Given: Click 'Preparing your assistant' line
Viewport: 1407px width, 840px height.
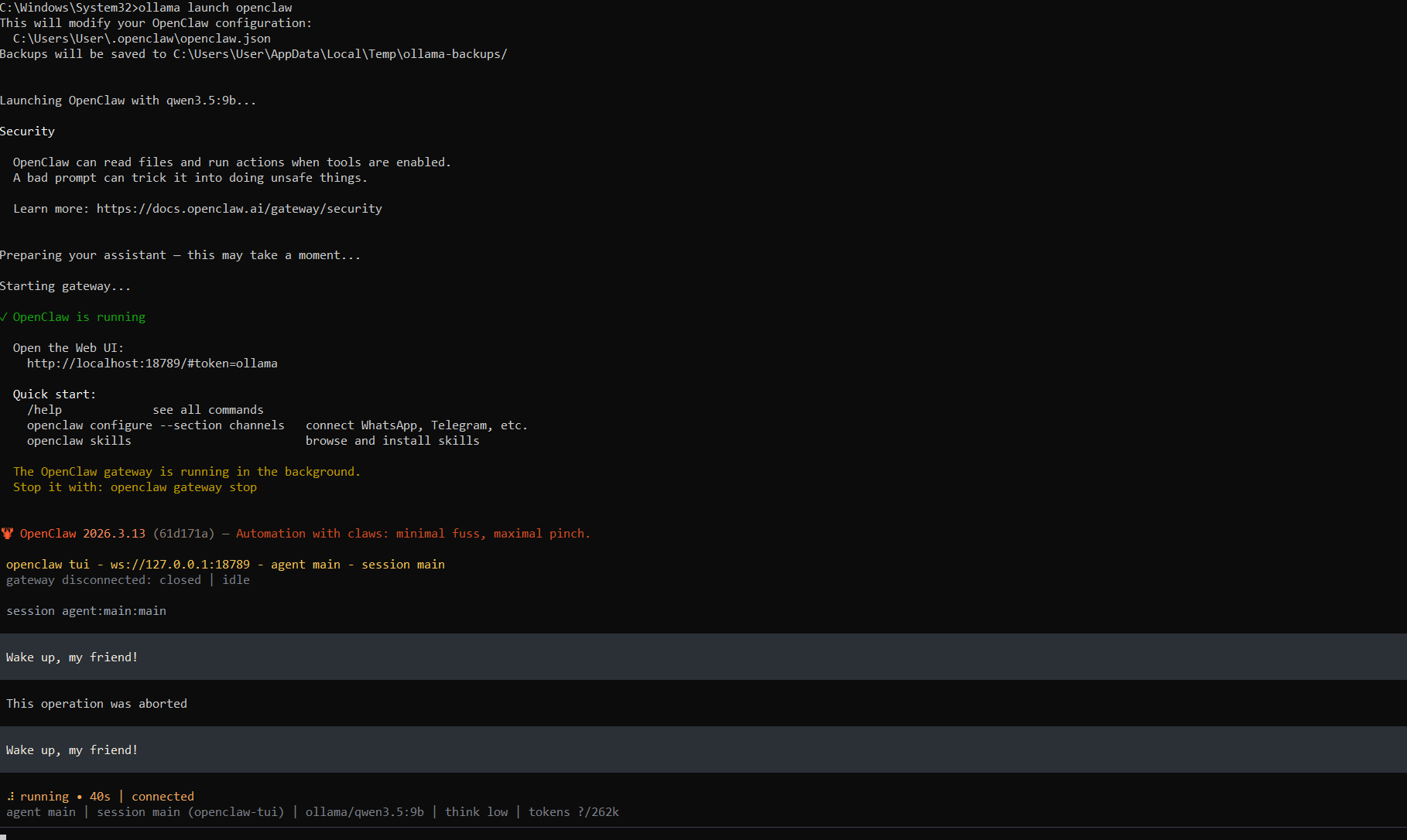Looking at the screenshot, I should click(x=180, y=255).
